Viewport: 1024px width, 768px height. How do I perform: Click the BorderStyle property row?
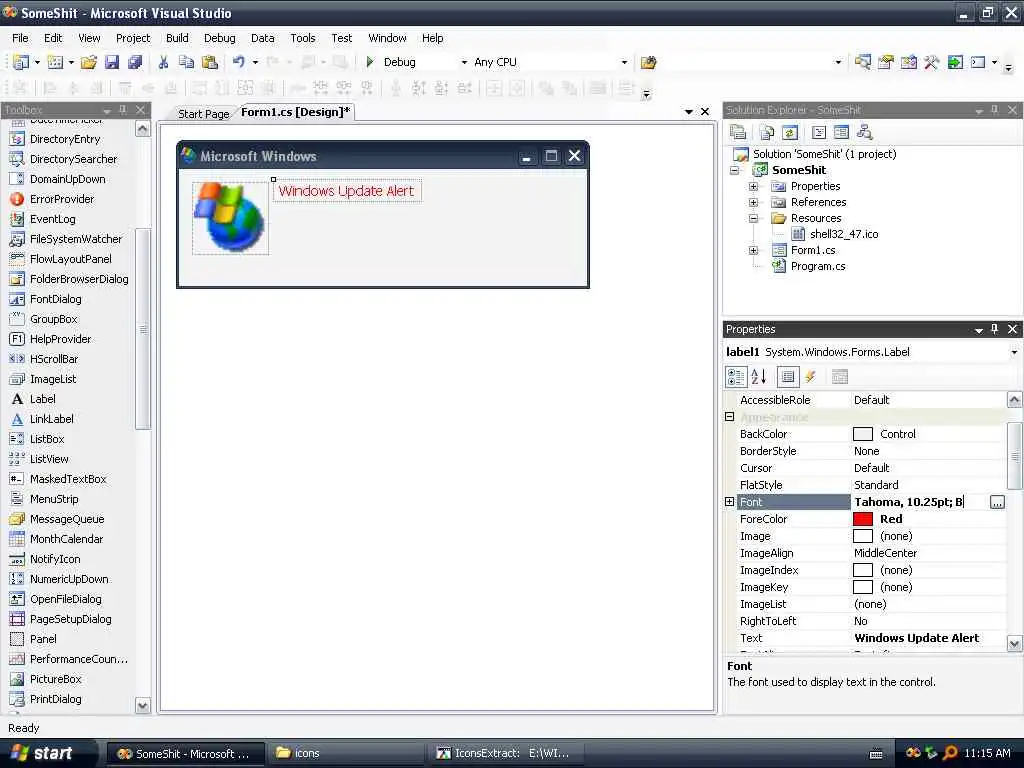coord(872,451)
